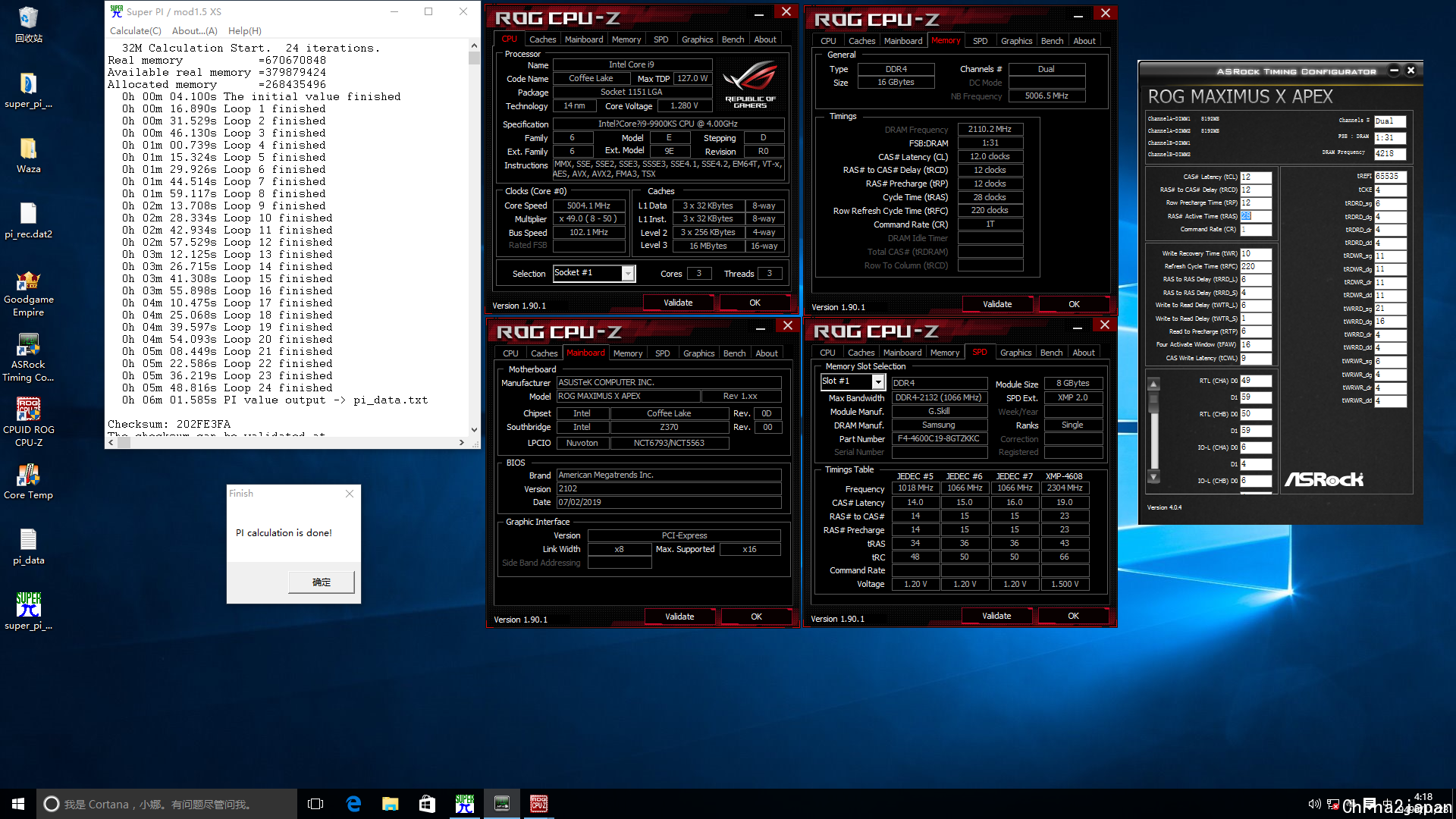1456x819 pixels.
Task: Click the confirm button in Finish dialog
Action: point(322,582)
